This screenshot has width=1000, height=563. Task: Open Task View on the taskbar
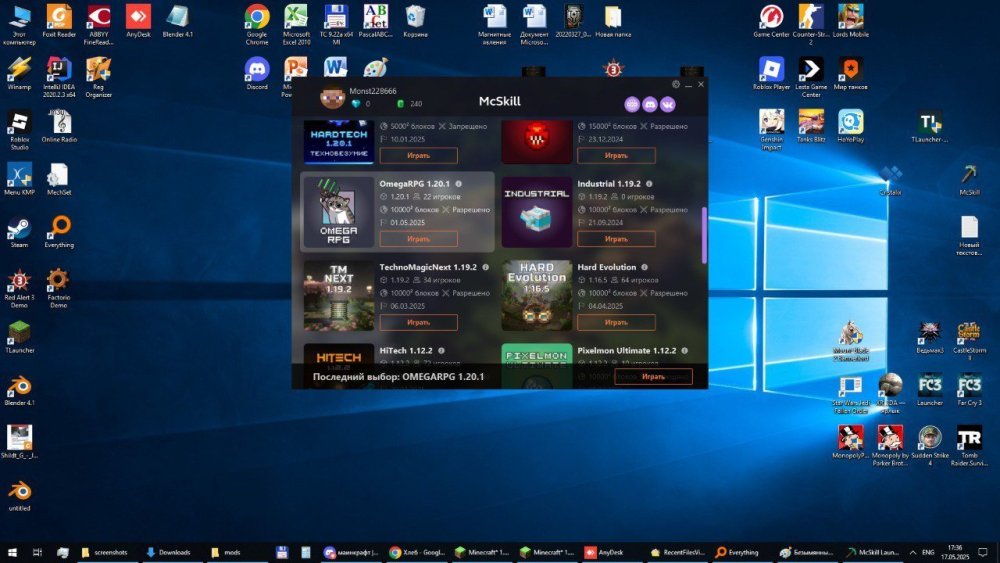37,552
